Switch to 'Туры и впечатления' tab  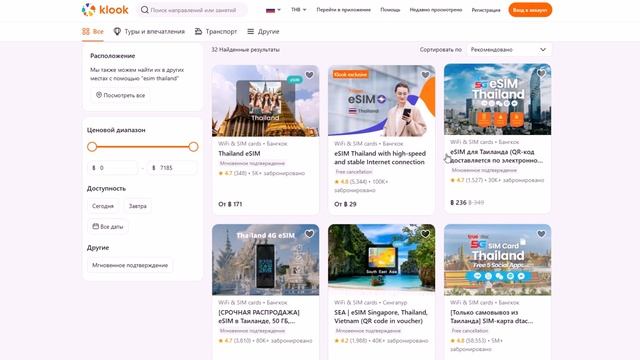[149, 31]
